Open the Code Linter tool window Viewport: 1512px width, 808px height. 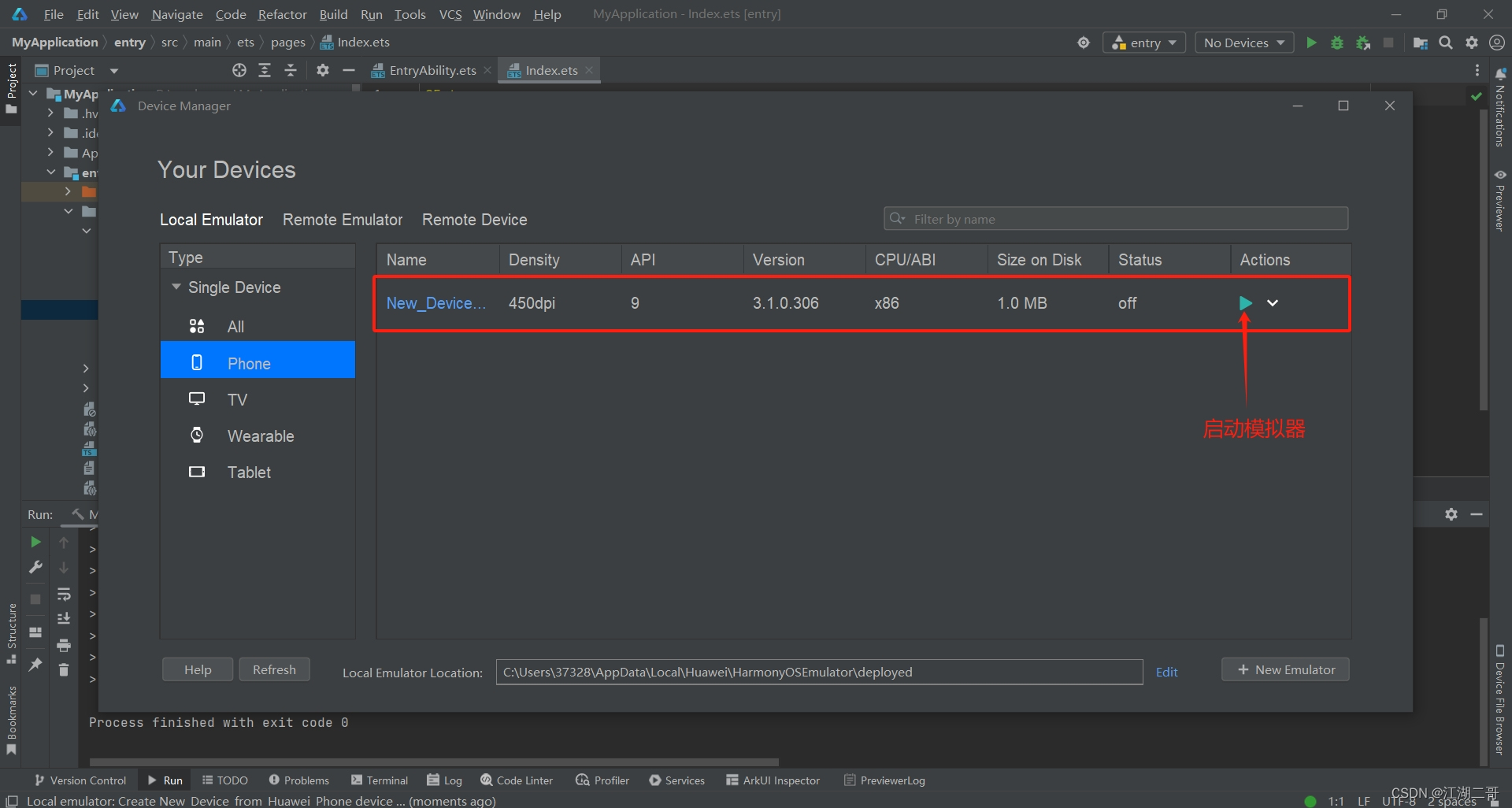click(517, 780)
